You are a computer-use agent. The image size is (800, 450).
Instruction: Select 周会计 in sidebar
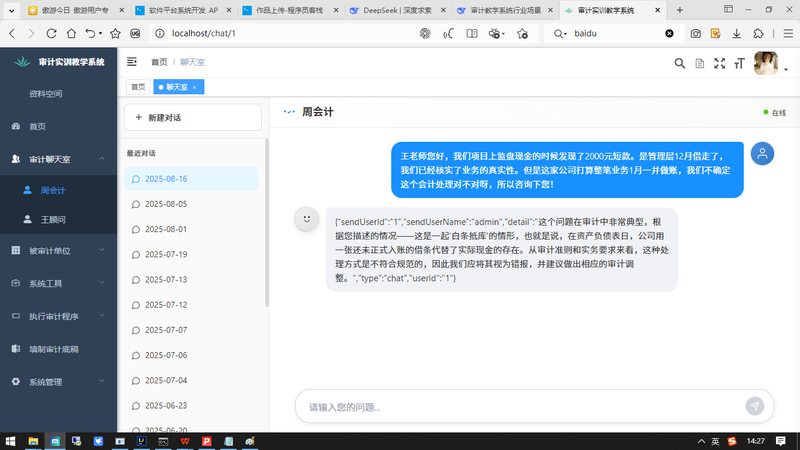coord(58,190)
